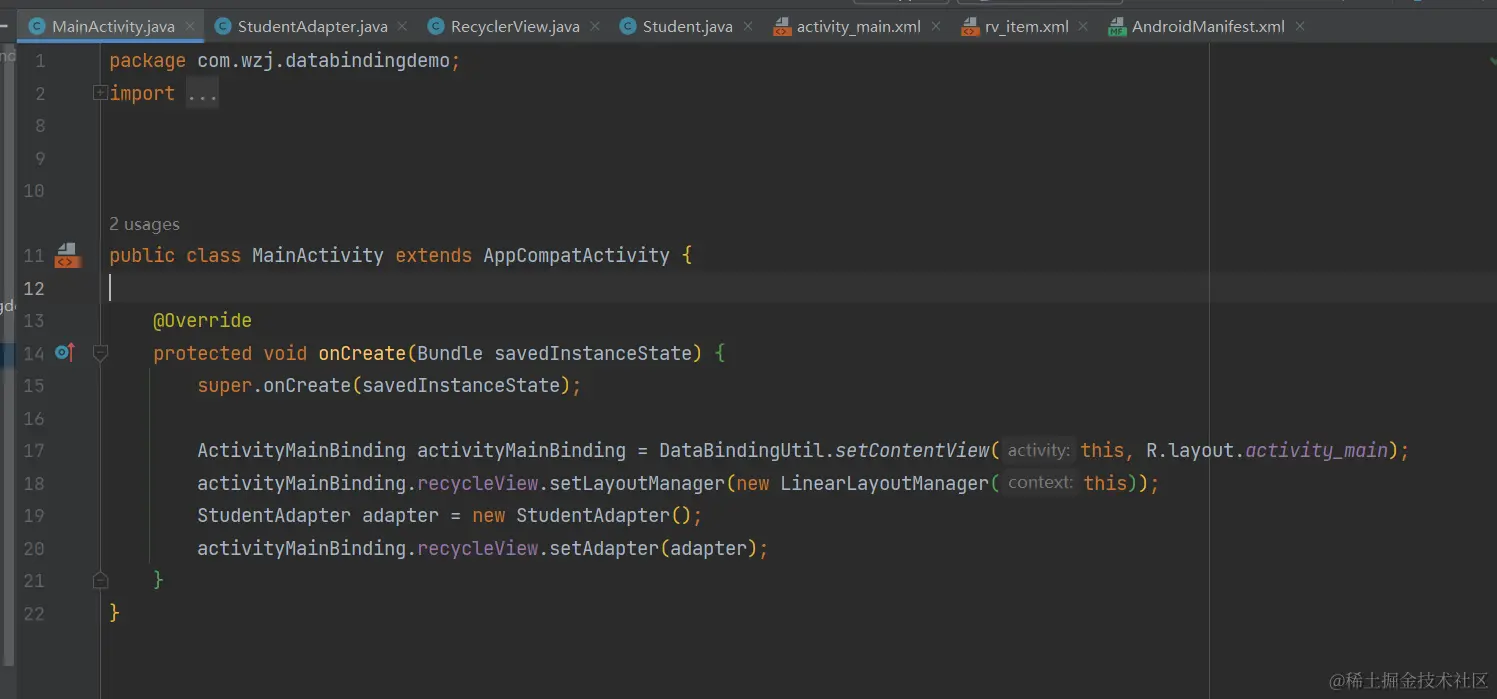The width and height of the screenshot is (1497, 699).
Task: Click the 'context:' parameter hint
Action: point(1040,483)
